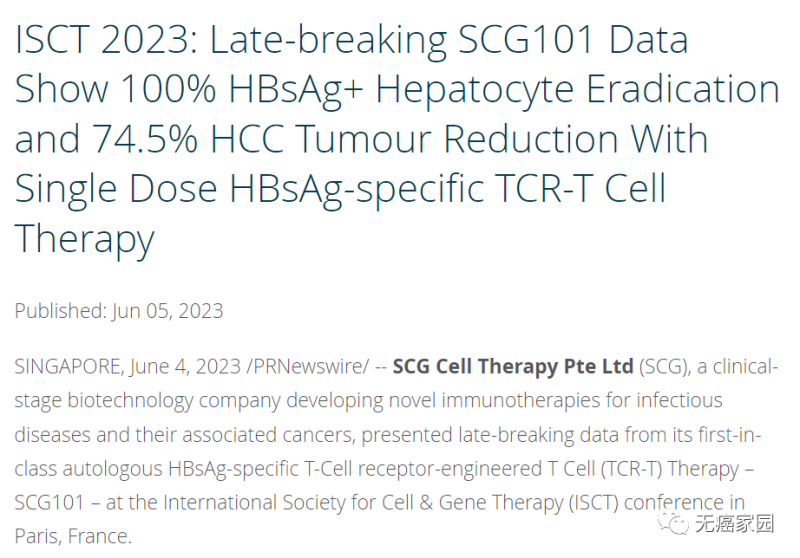This screenshot has height=558, width=800.
Task: Click the "/PRNewswire/" source text
Action: tap(308, 367)
